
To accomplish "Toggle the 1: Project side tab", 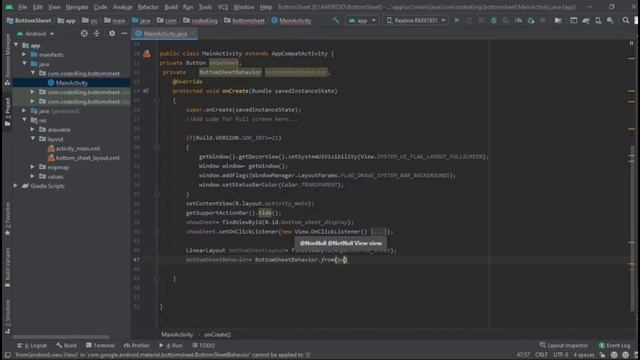I will point(7,111).
